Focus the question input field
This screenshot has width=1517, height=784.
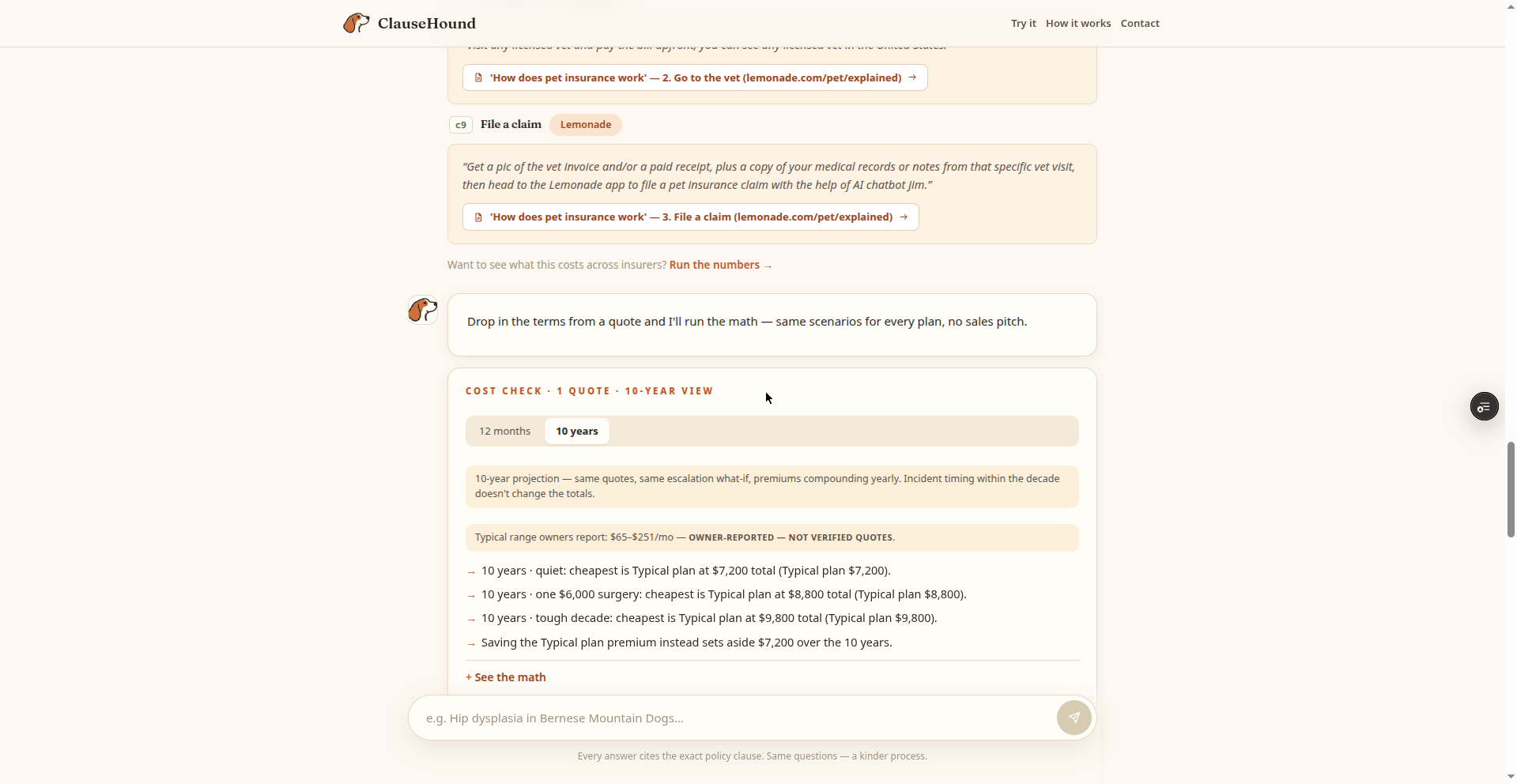coord(735,718)
